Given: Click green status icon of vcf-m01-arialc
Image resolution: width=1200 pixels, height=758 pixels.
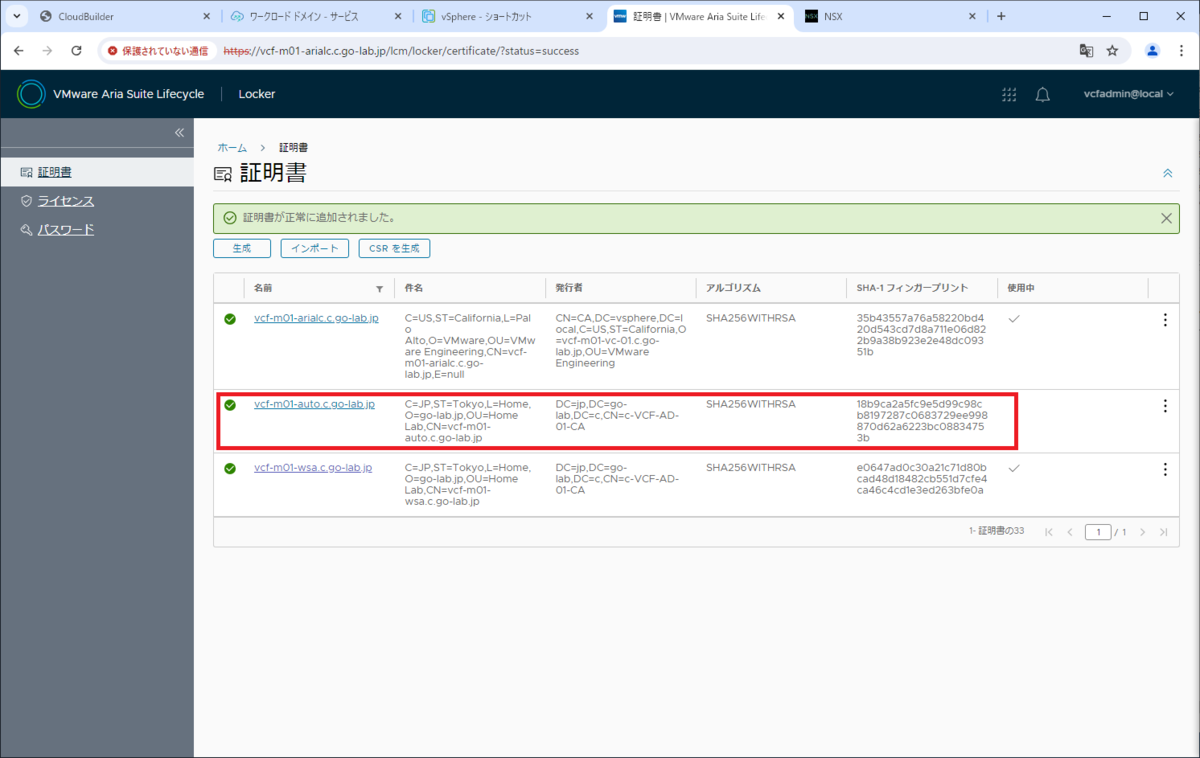Looking at the screenshot, I should pos(230,319).
